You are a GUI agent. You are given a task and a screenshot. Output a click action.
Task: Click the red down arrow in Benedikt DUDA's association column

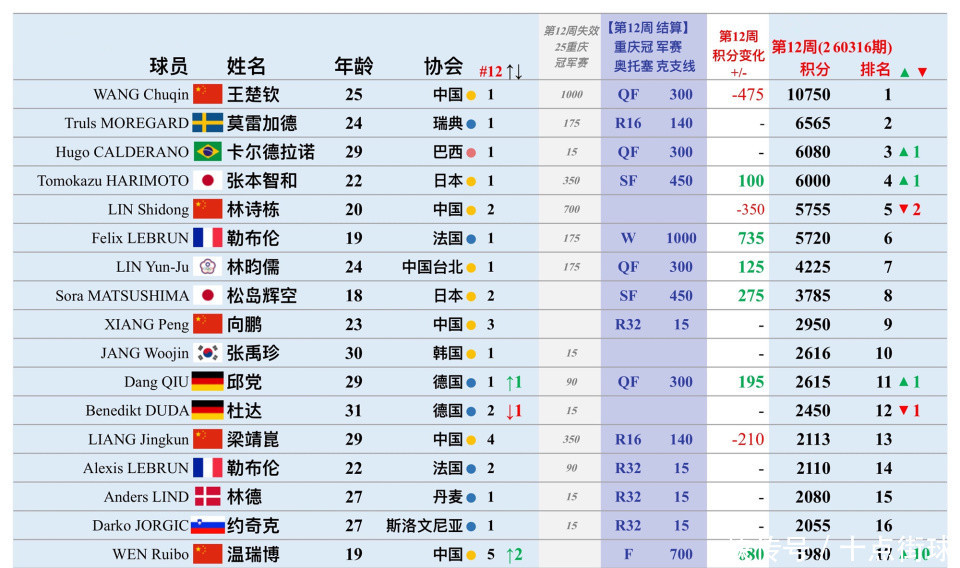point(514,410)
